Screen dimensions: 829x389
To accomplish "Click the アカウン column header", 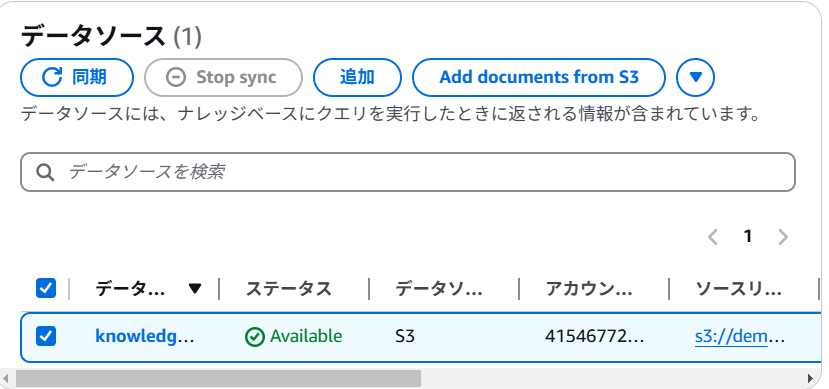I will (x=589, y=289).
